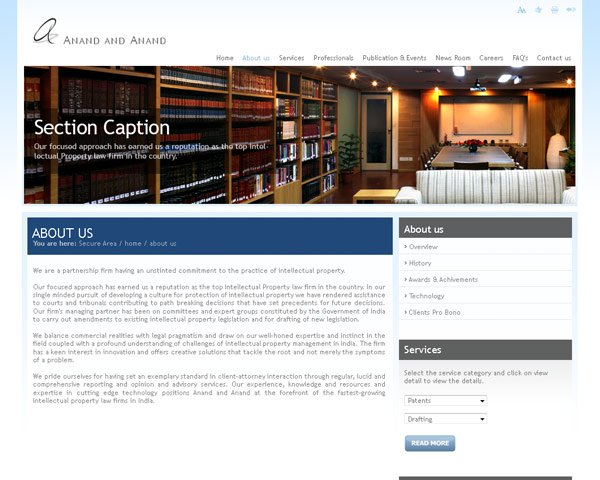Open History in About us sidebar
This screenshot has height=480, width=600.
point(420,263)
